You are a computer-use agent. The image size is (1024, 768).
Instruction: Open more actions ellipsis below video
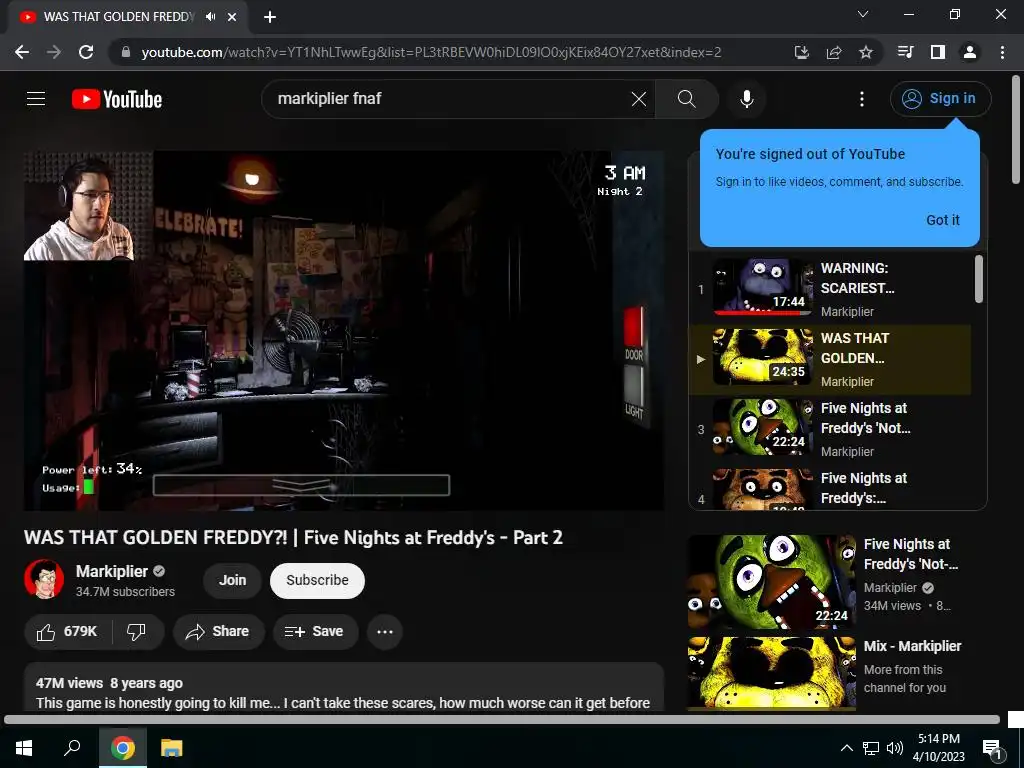[x=385, y=632]
